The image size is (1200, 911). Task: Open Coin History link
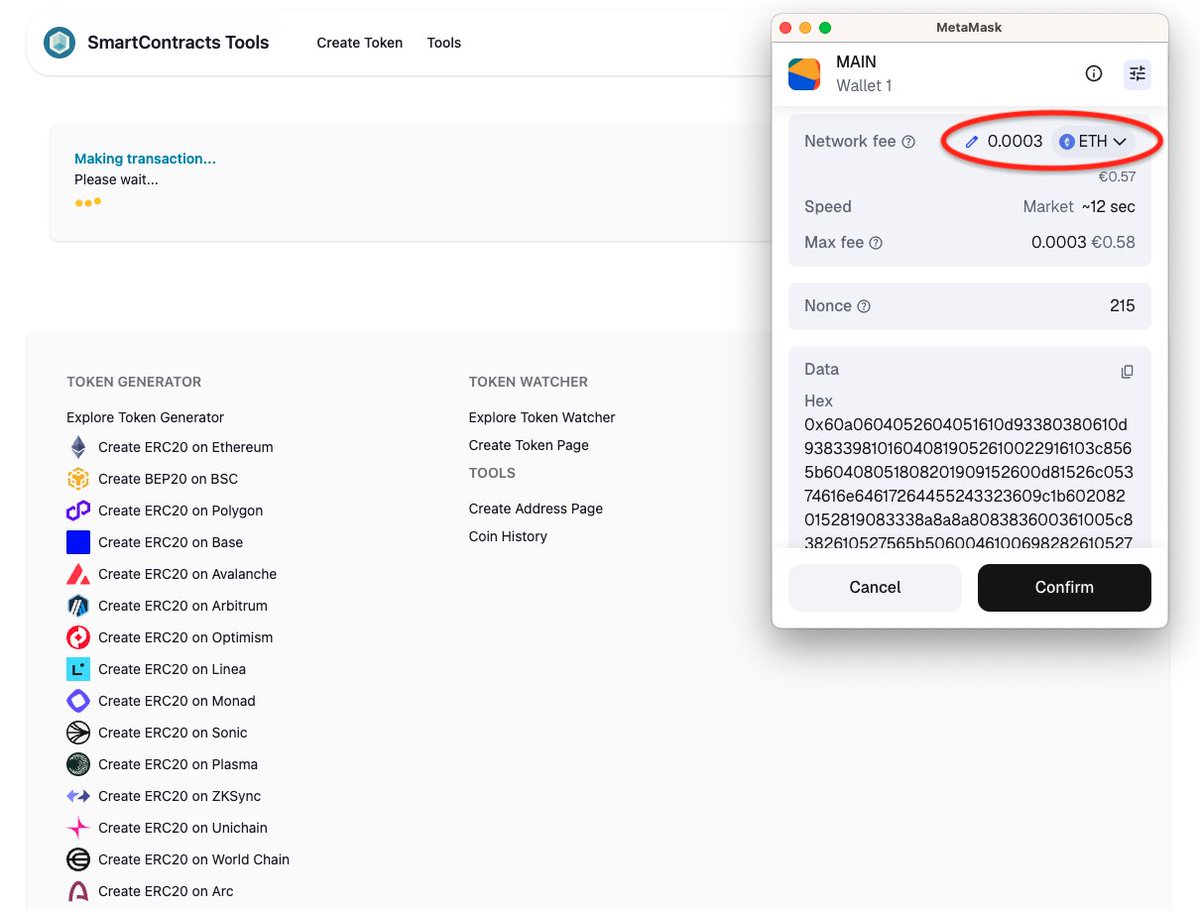pyautogui.click(x=508, y=536)
